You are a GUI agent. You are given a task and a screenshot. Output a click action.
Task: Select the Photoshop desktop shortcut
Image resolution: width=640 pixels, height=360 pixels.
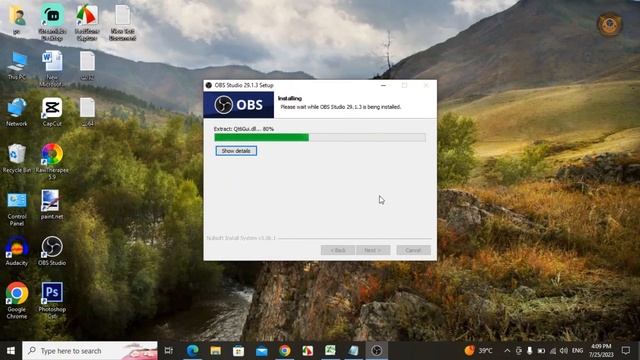tap(52, 300)
